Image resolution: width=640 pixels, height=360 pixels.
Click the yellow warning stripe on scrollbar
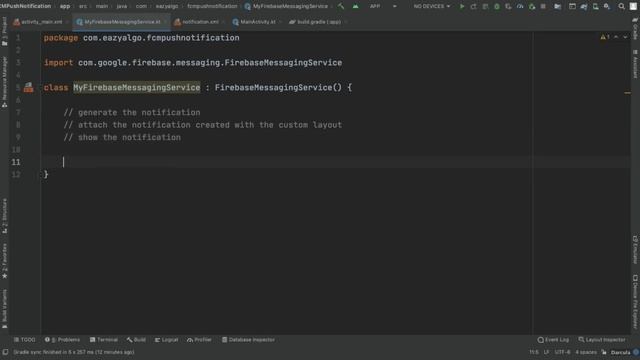click(x=627, y=93)
